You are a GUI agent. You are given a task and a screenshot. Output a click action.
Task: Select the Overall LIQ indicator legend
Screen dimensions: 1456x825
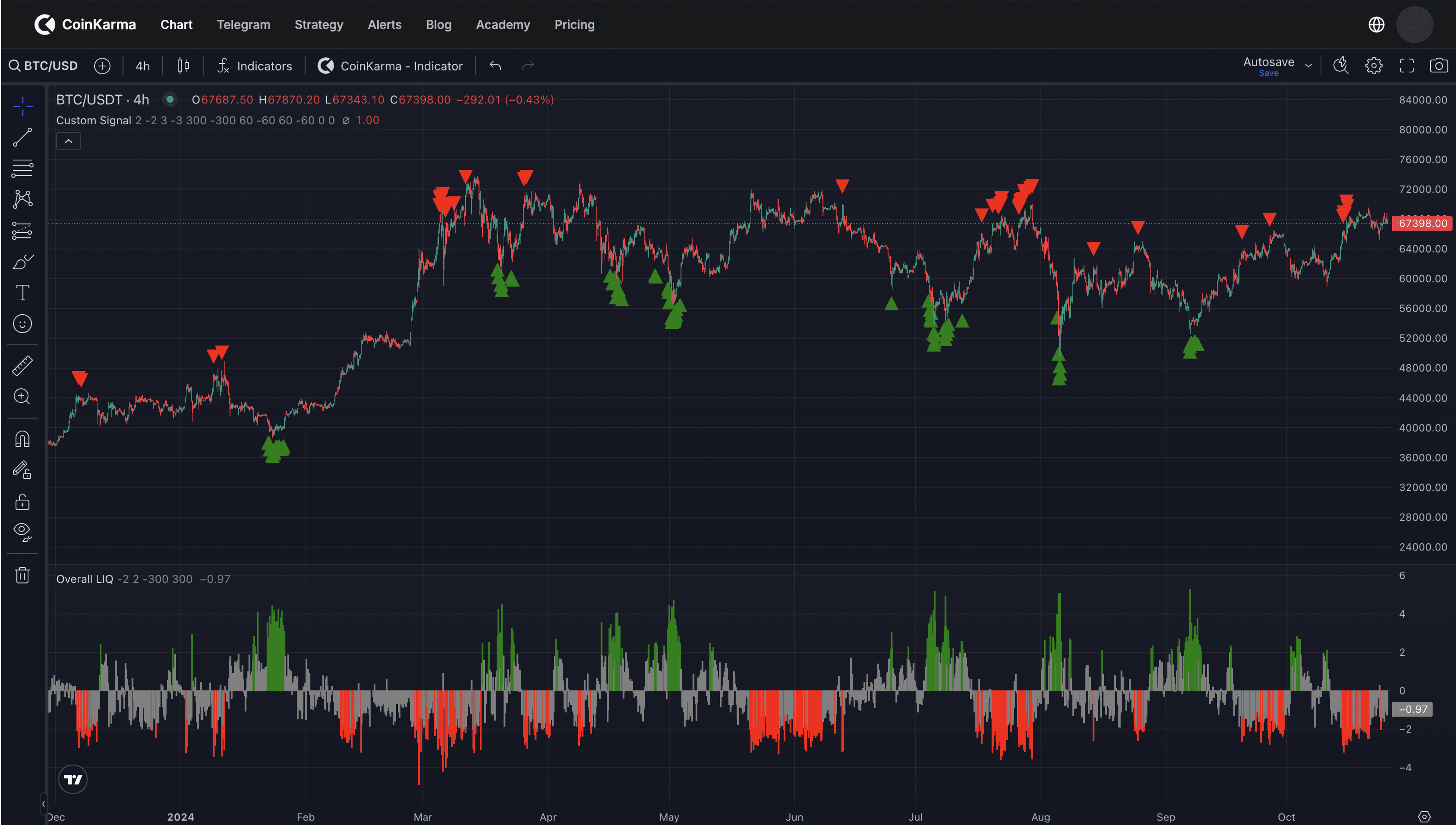[x=85, y=579]
